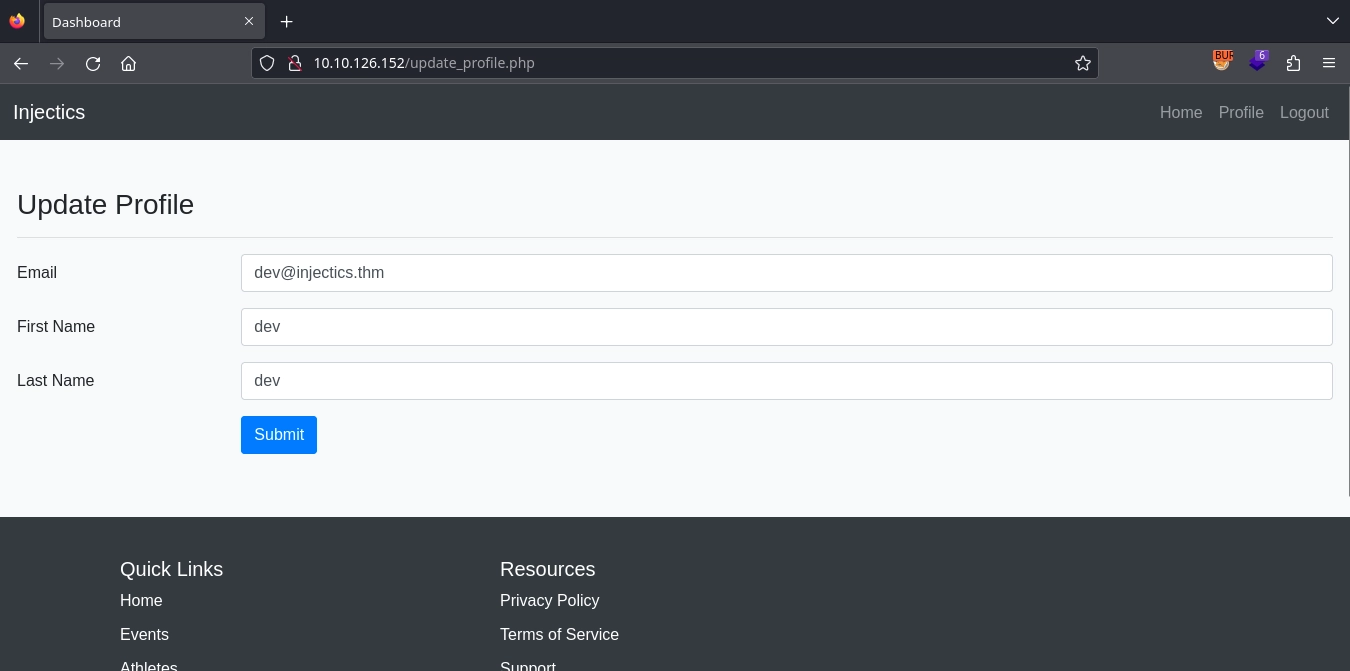Open Firefox tracking protection shield
This screenshot has height=671, width=1350.
pos(267,63)
